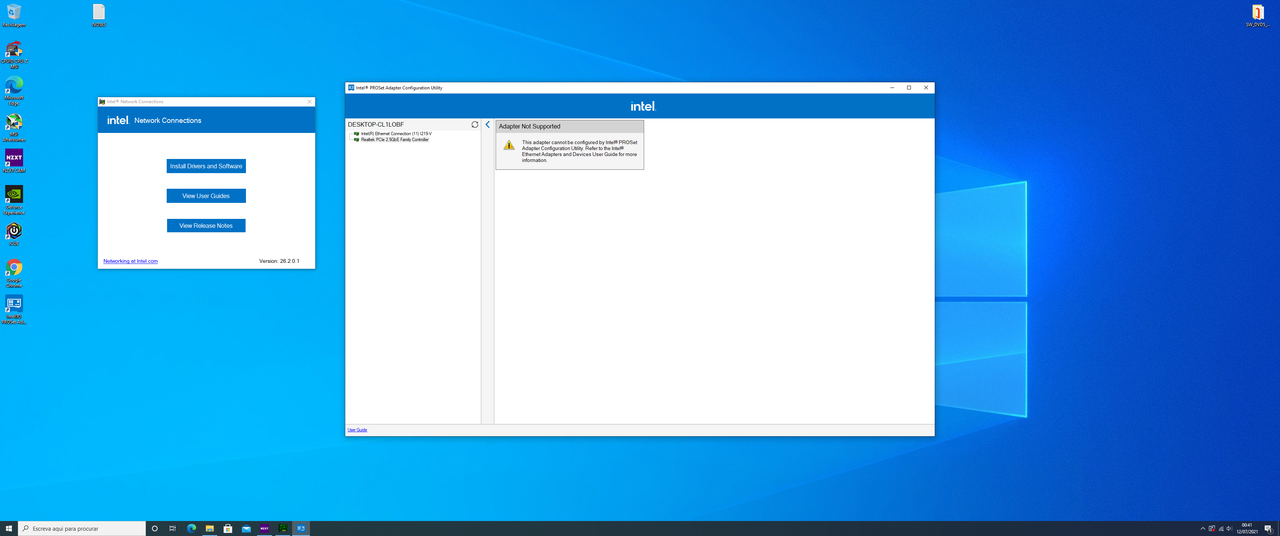Open View User Guides
The height and width of the screenshot is (536, 1280).
pyautogui.click(x=206, y=196)
